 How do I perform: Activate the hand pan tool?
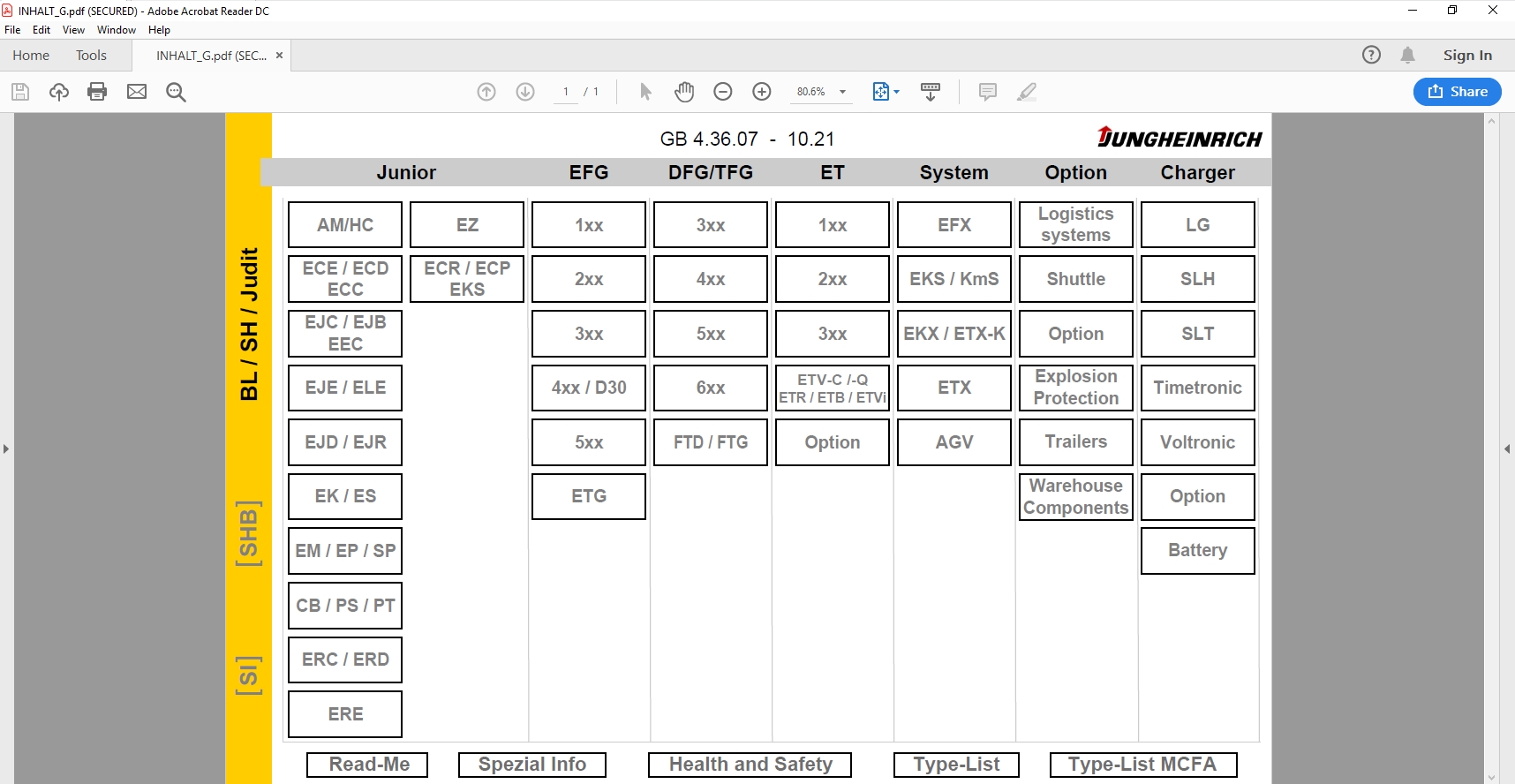(x=684, y=92)
